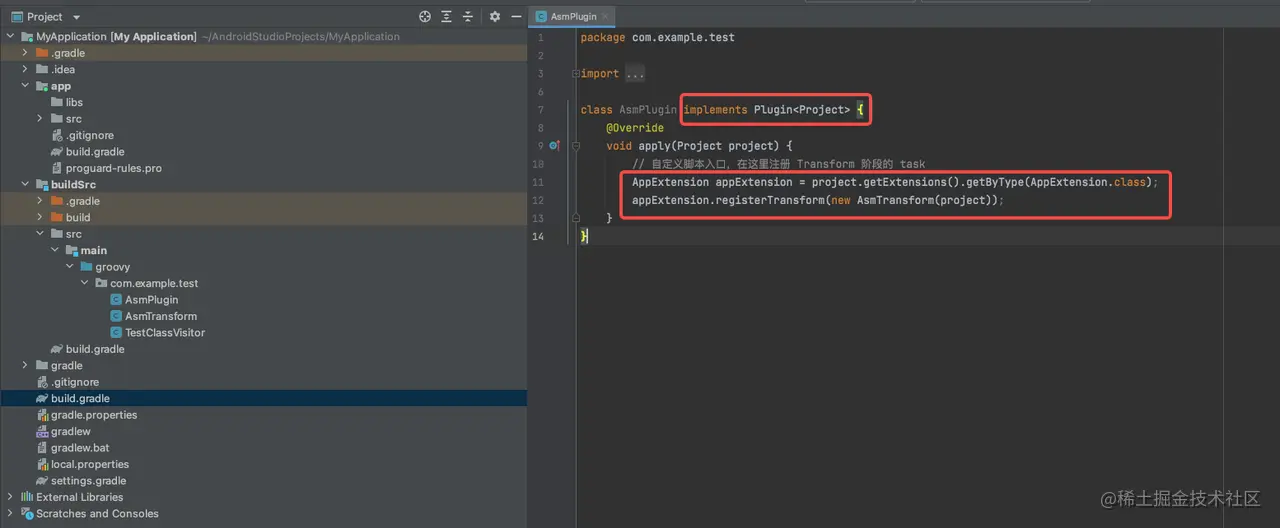Click the settings.gradle elephant icon
Screen dimensions: 1280x528
coord(42,480)
